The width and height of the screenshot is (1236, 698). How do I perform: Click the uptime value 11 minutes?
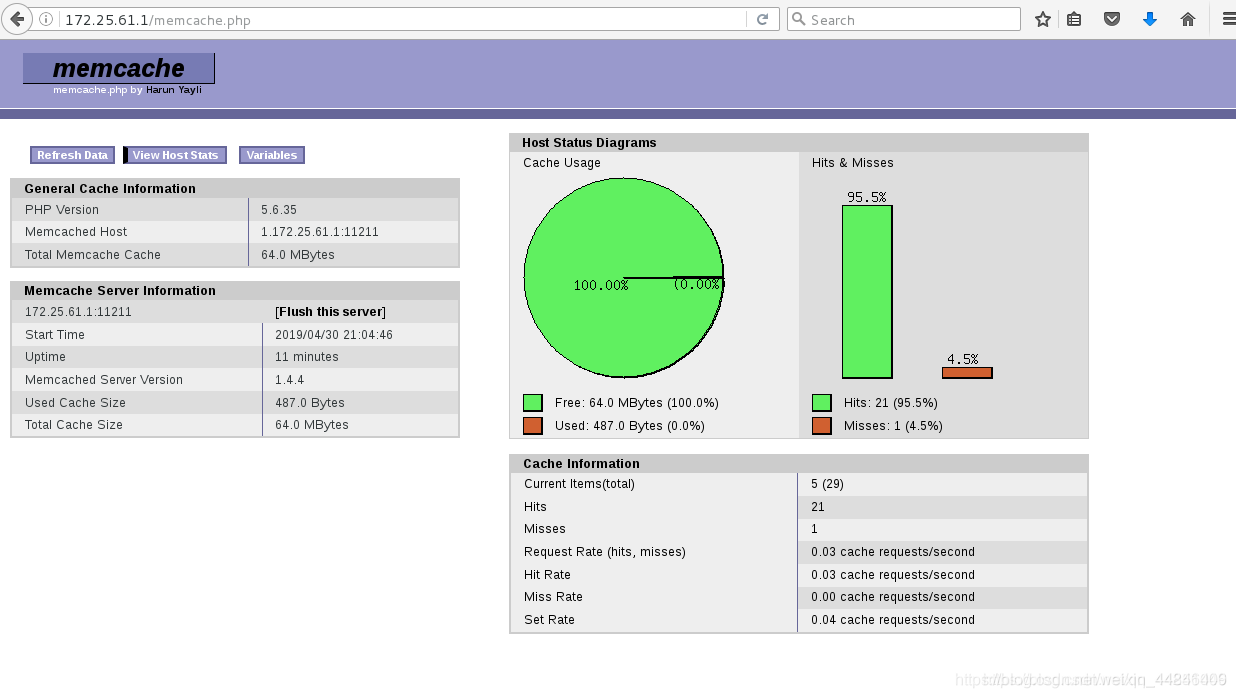click(307, 357)
